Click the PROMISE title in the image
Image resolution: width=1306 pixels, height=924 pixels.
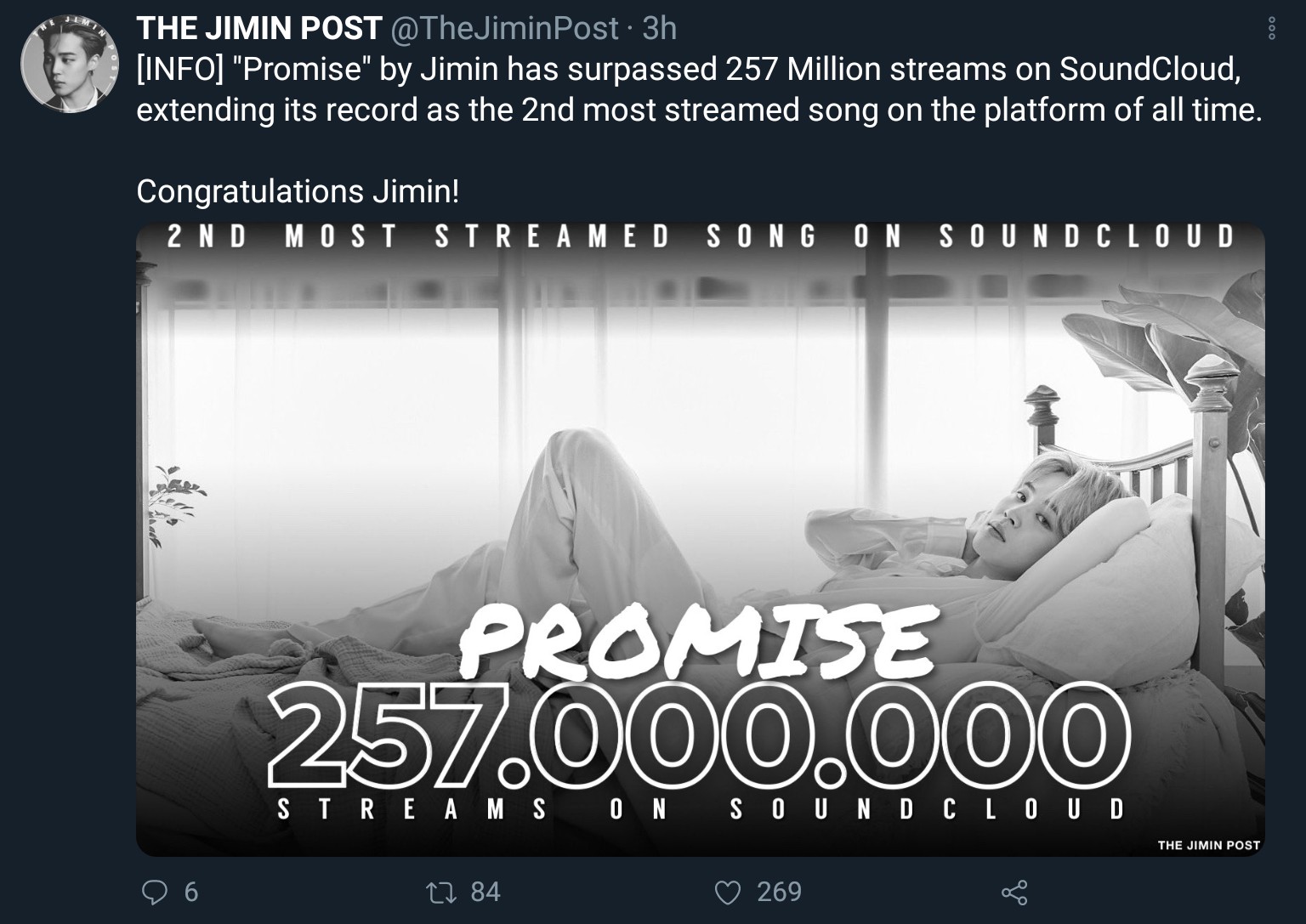[697, 639]
